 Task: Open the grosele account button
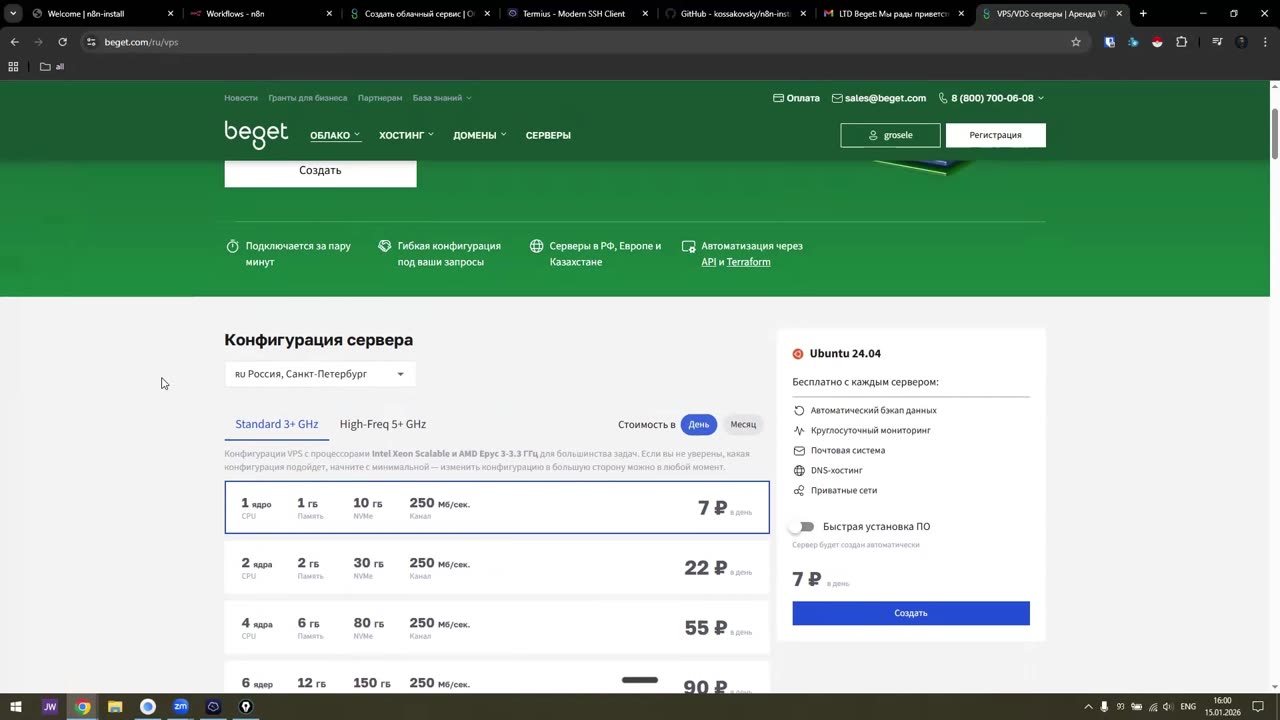coord(890,135)
